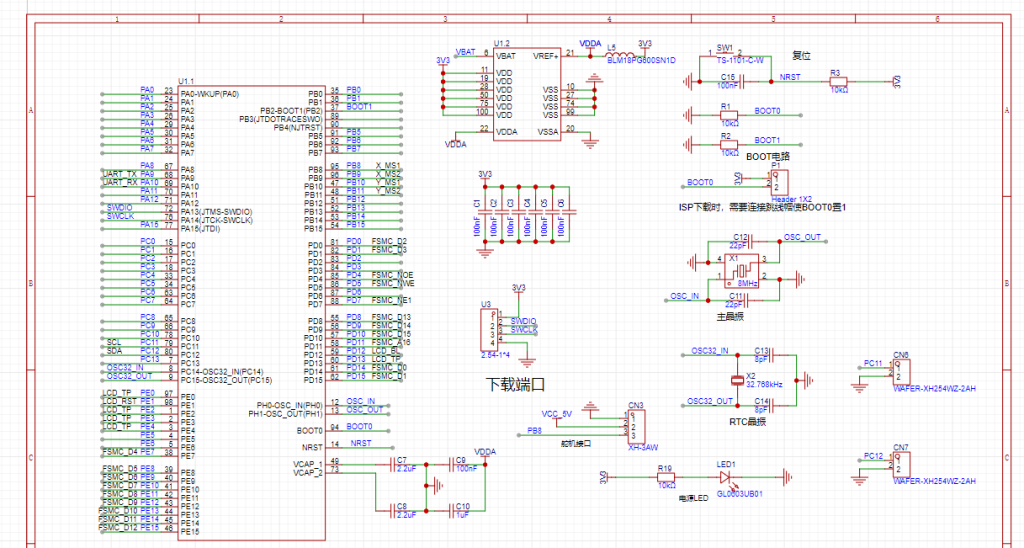
Task: Click the CN7 WAFER connector
Action: 901,463
